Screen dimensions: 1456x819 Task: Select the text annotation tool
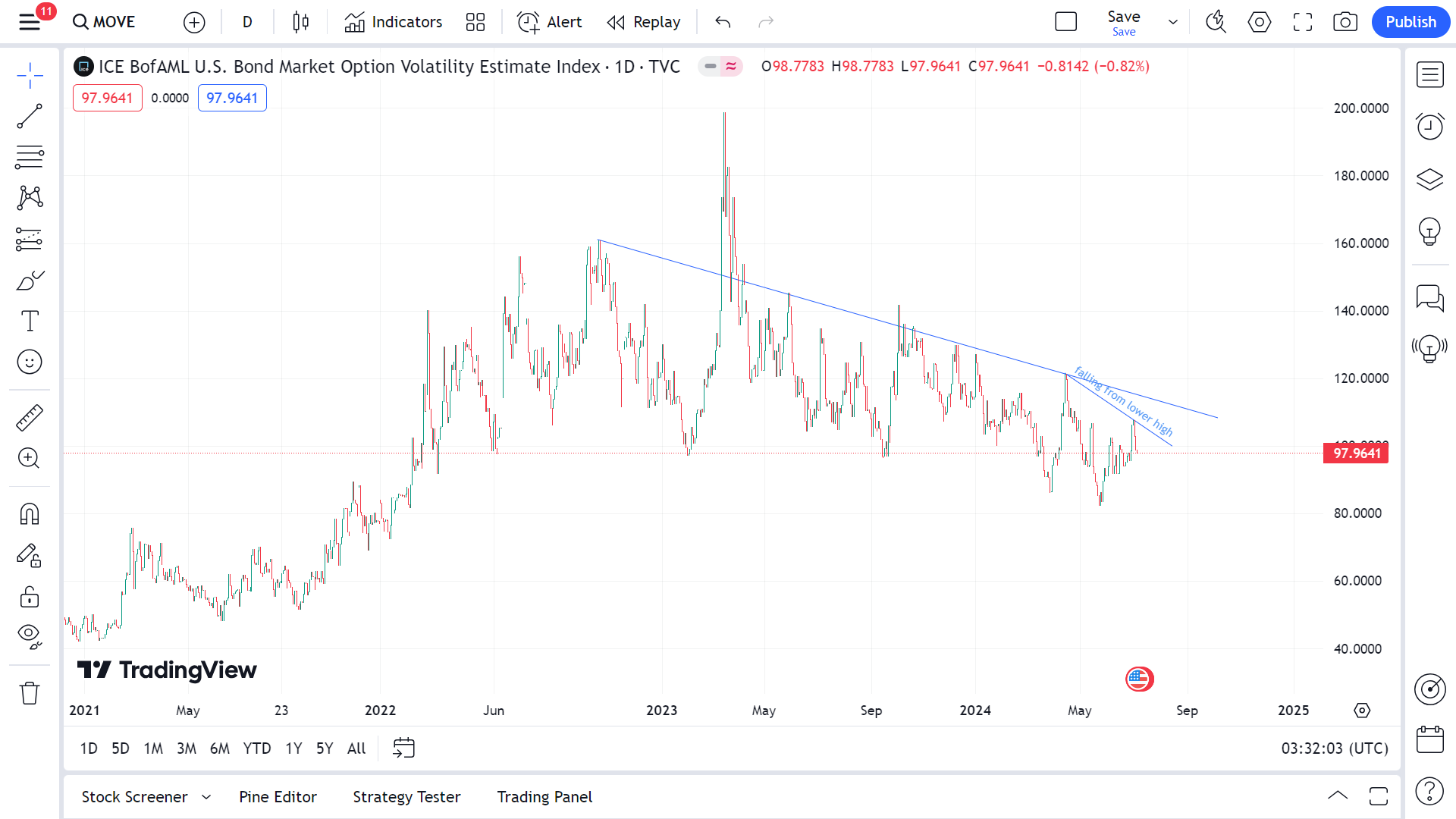point(30,321)
